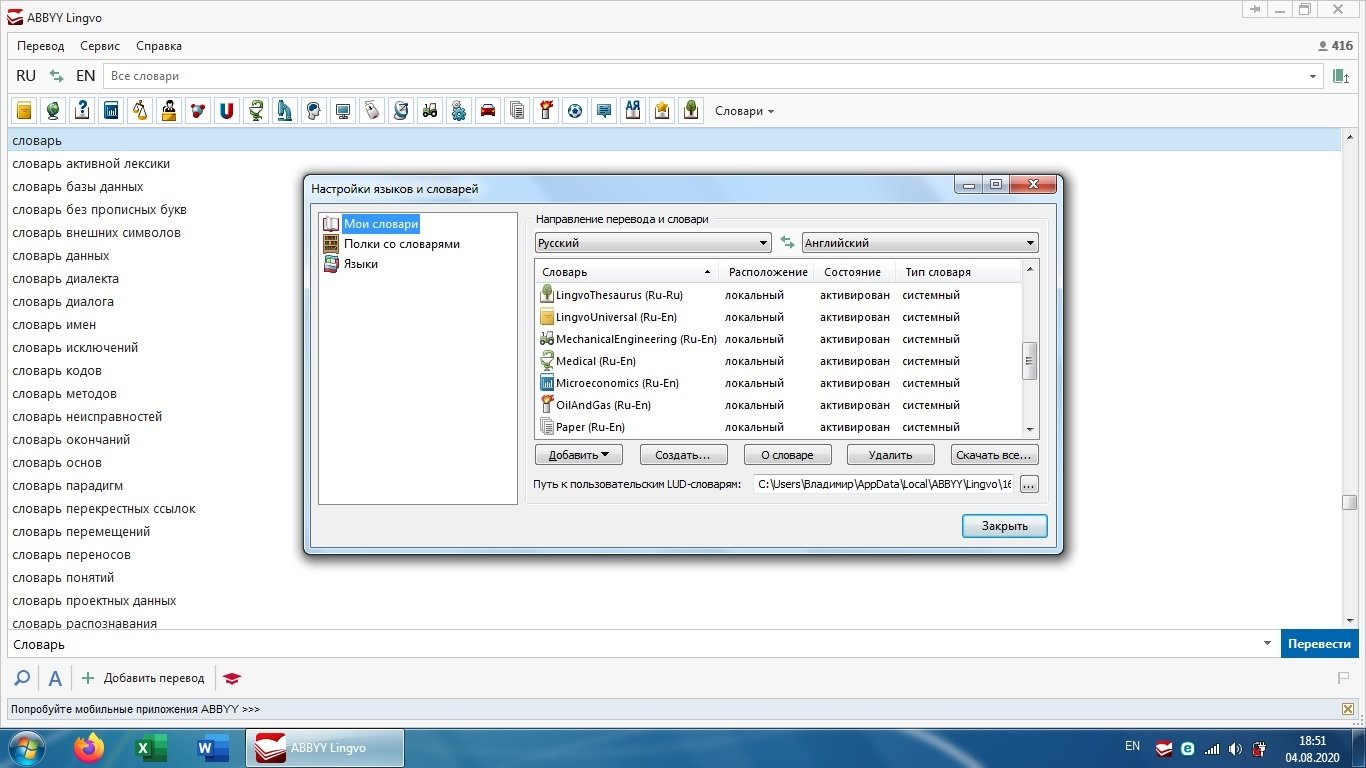Click the Закрыть button
Viewport: 1366px width, 768px height.
click(1004, 526)
